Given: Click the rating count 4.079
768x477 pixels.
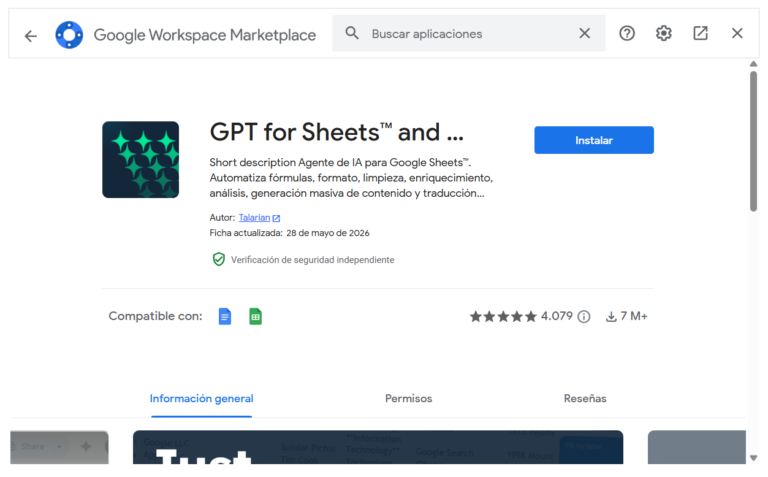Looking at the screenshot, I should 556,316.
